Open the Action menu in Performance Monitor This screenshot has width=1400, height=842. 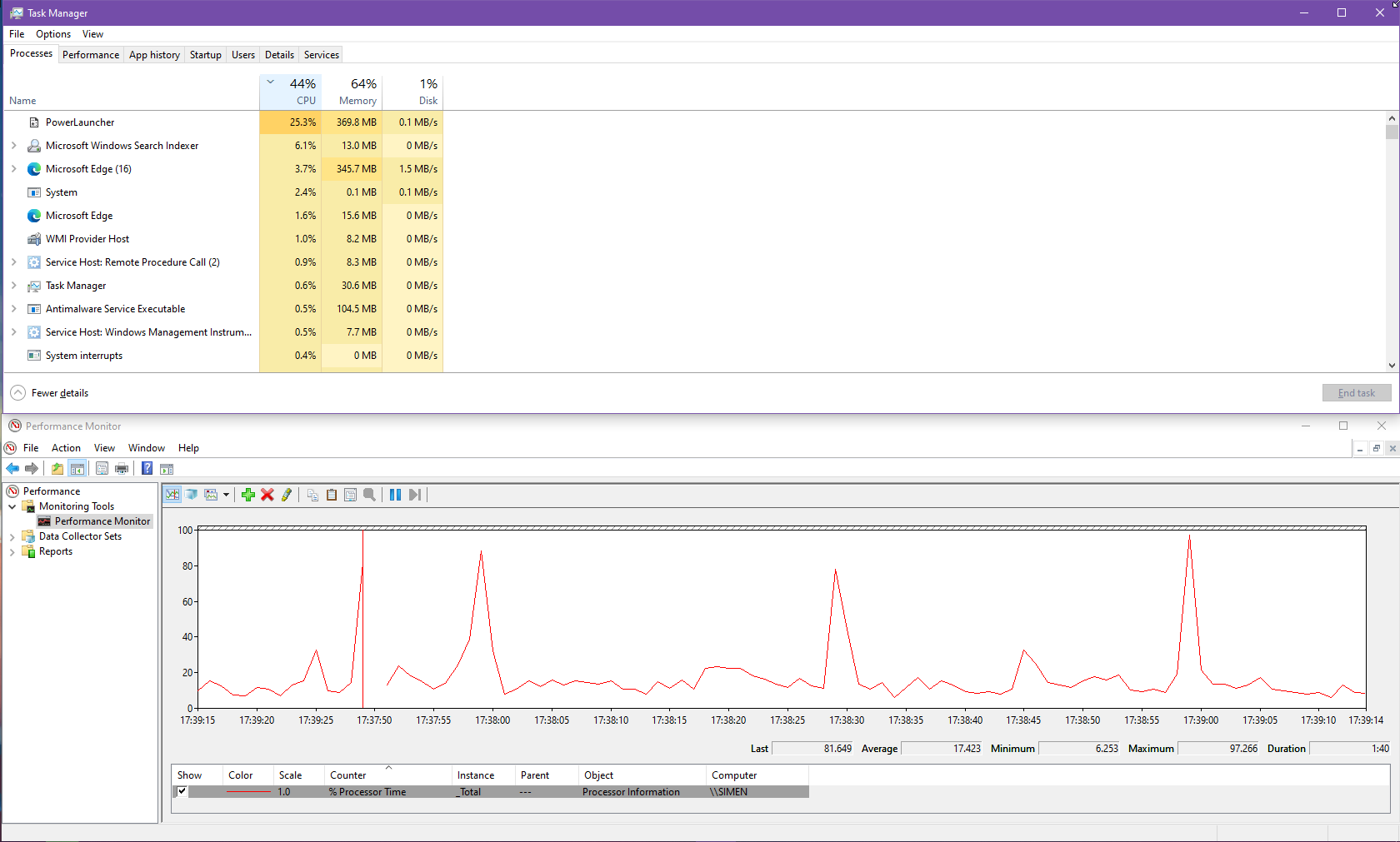pos(66,448)
